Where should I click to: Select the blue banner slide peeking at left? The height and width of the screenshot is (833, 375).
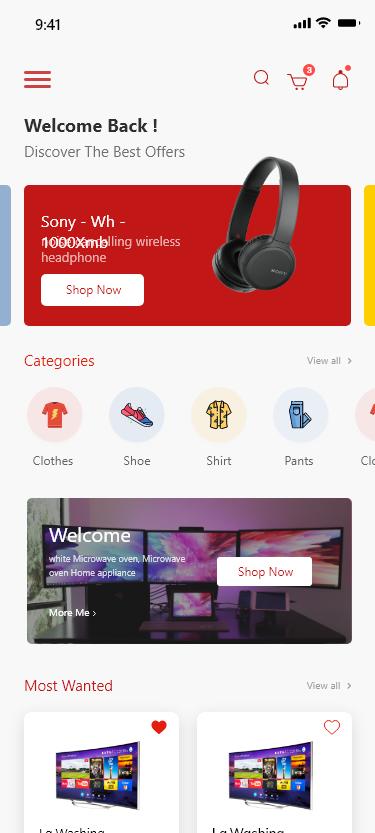click(5, 255)
